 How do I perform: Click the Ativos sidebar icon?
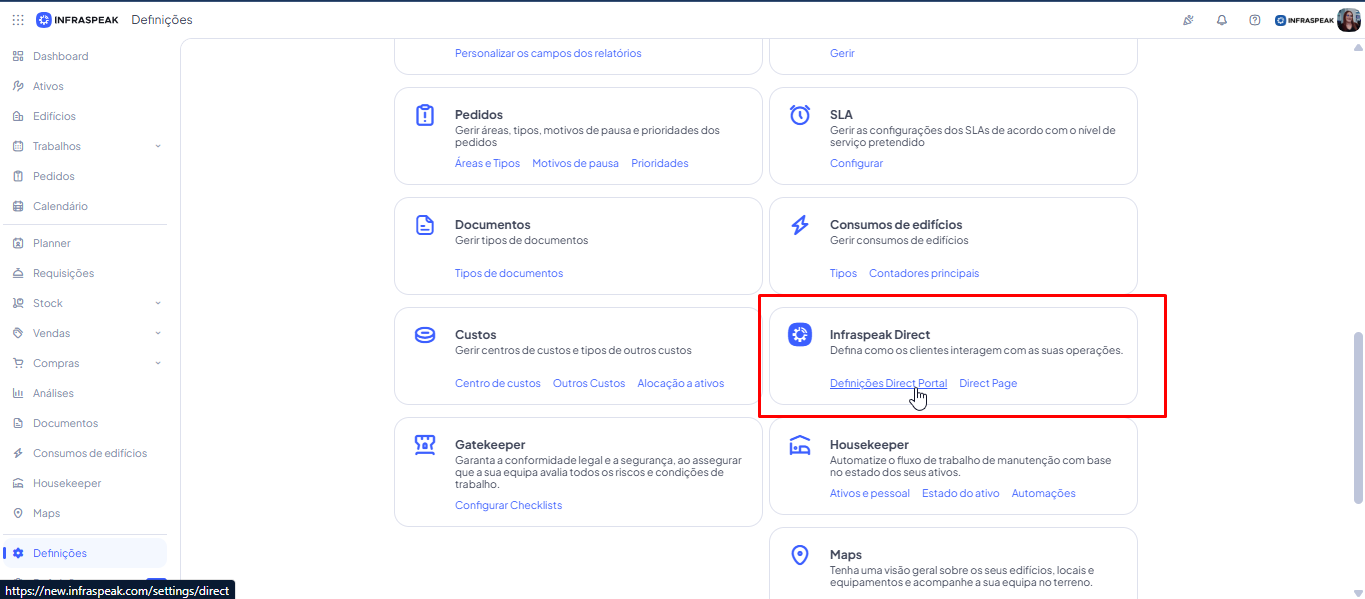[18, 86]
